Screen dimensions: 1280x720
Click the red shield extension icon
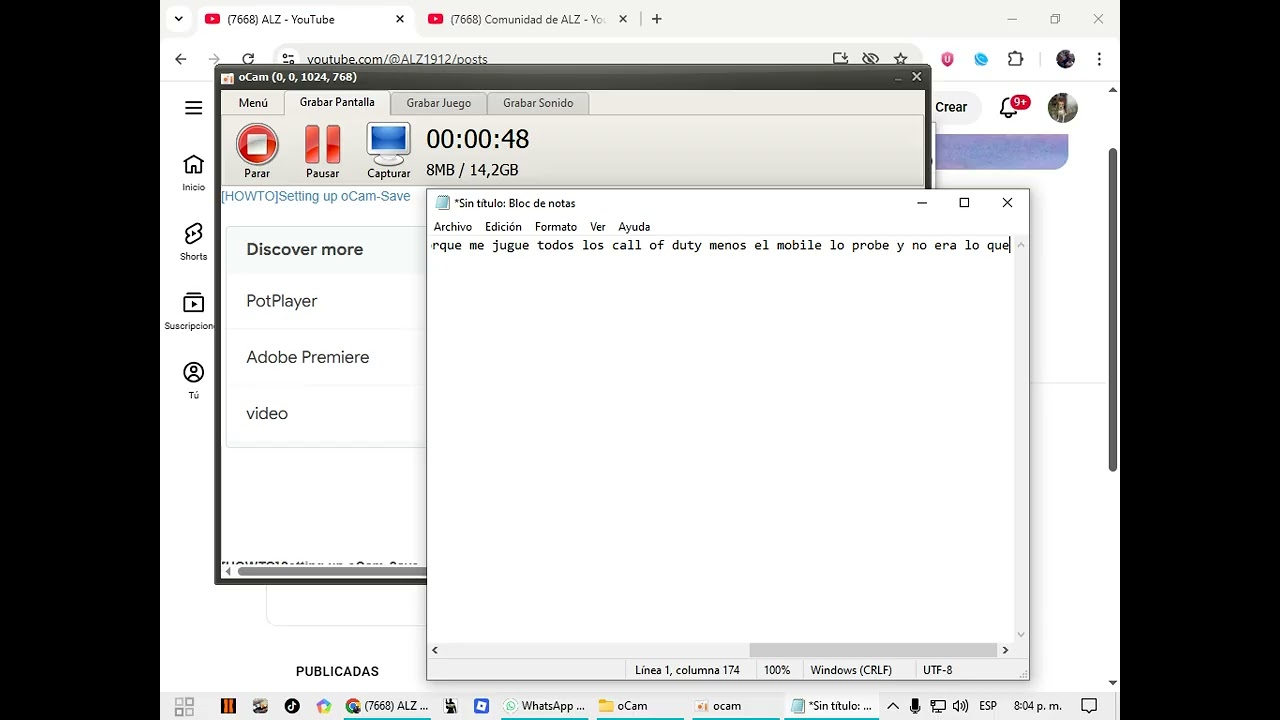947,59
